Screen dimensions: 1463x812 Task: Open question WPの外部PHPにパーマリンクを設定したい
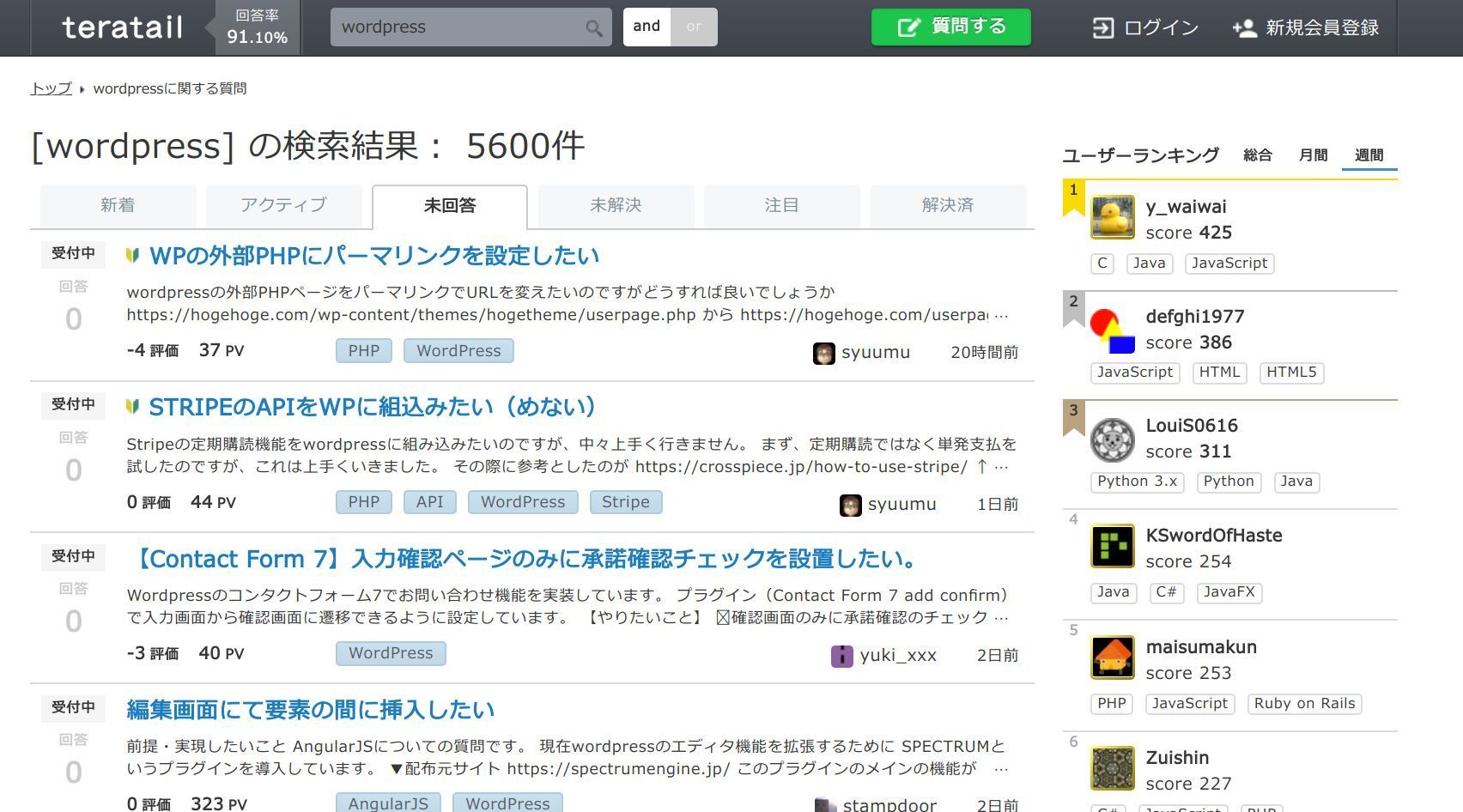[x=374, y=256]
